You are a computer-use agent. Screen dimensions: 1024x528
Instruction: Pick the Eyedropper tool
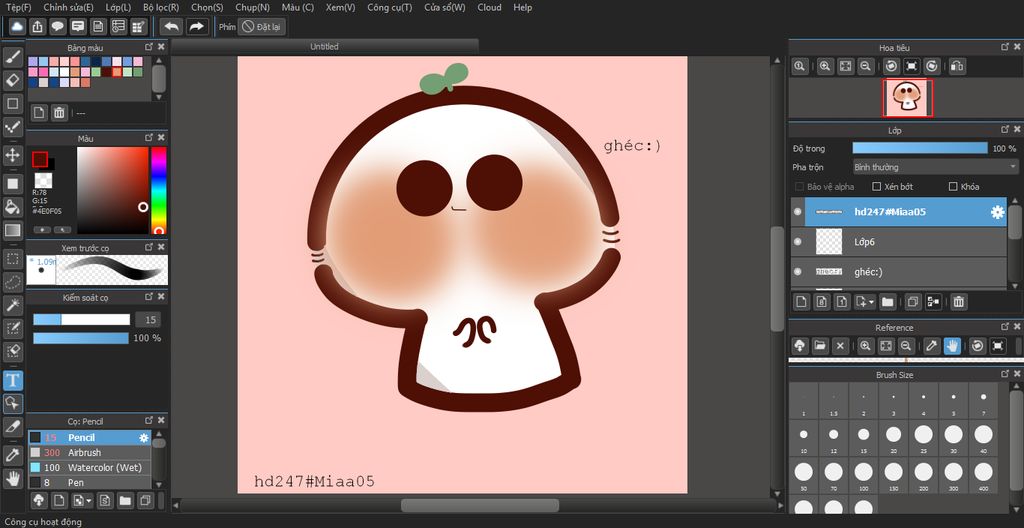[x=13, y=455]
